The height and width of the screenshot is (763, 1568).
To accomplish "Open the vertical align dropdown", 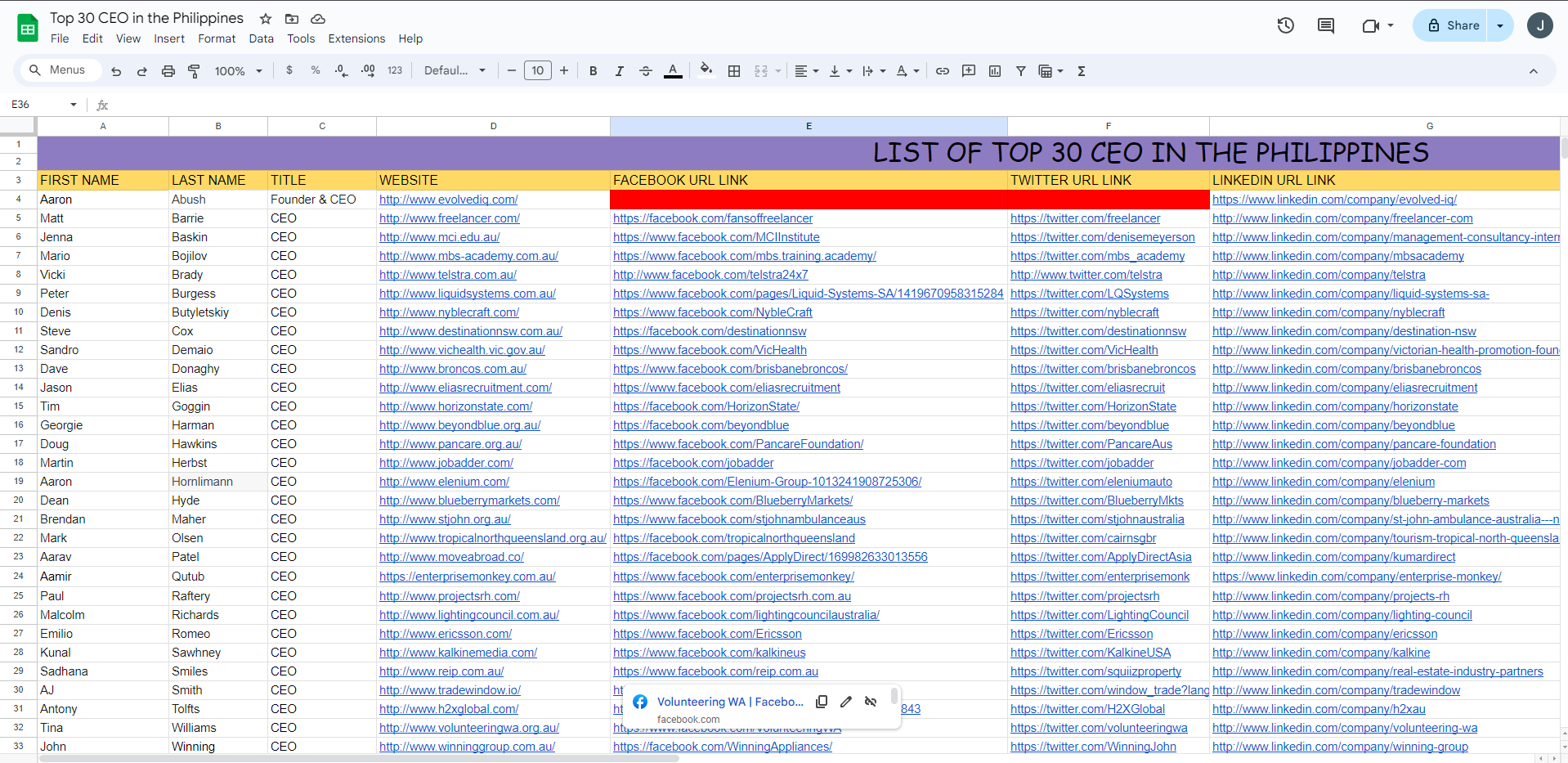I will [x=840, y=71].
